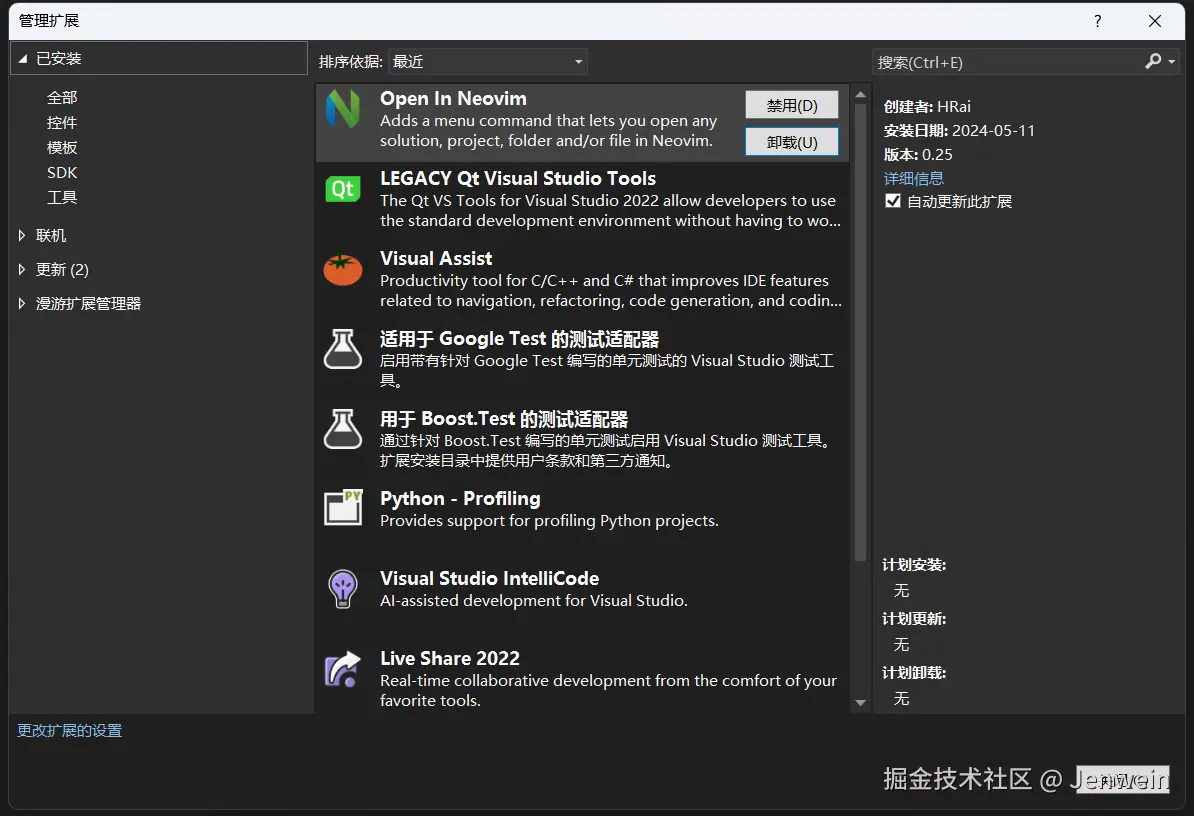Click the 卸载(U) button

coord(791,142)
